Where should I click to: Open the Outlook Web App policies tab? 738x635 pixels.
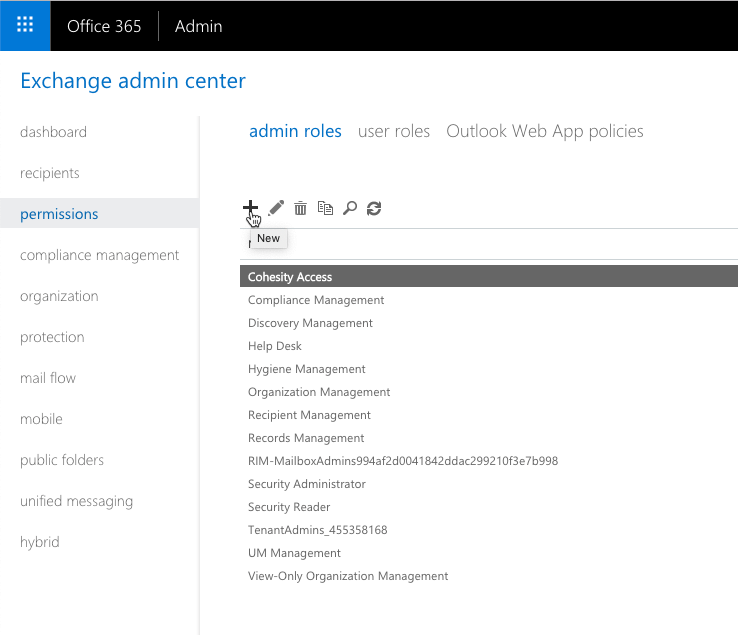pos(544,131)
